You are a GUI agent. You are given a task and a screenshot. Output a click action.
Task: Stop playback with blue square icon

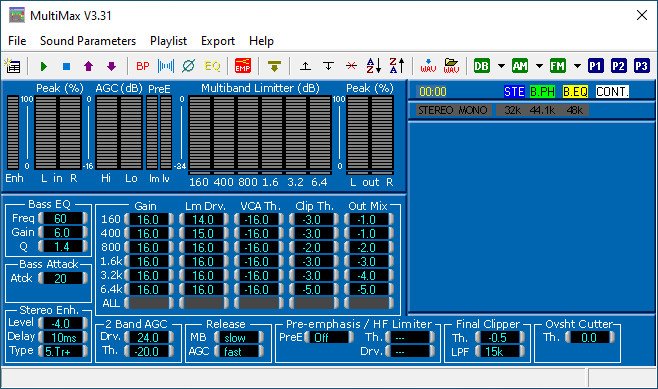(x=66, y=66)
